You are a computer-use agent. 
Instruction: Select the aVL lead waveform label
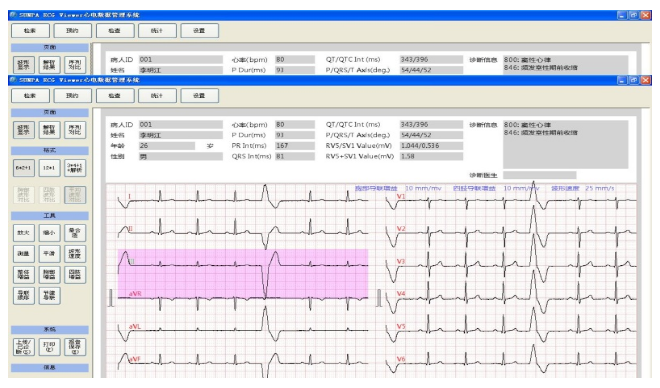click(x=135, y=326)
